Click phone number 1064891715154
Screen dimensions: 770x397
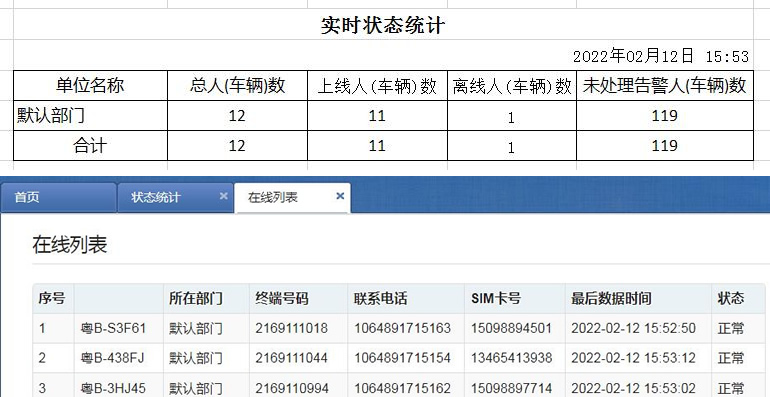(x=403, y=358)
